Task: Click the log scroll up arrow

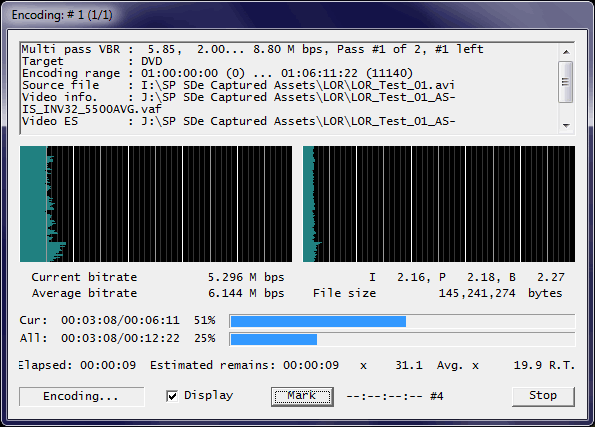Action: (566, 52)
